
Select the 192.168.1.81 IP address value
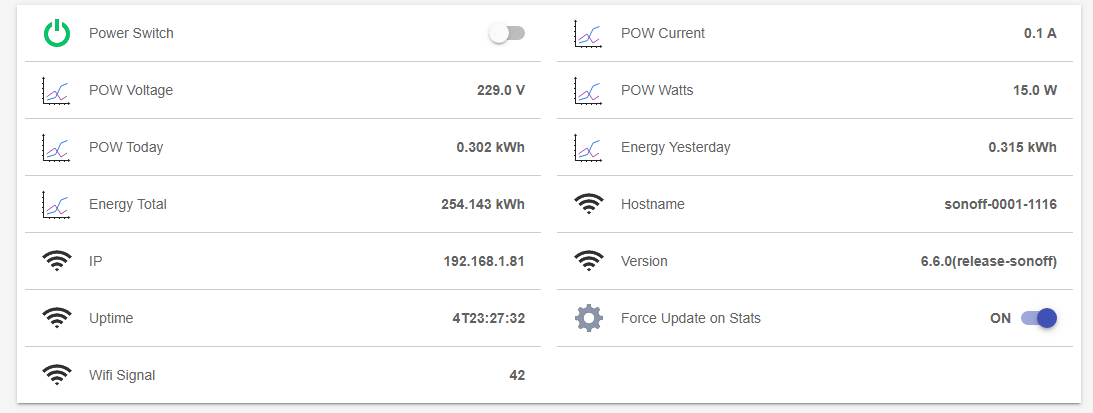[484, 262]
